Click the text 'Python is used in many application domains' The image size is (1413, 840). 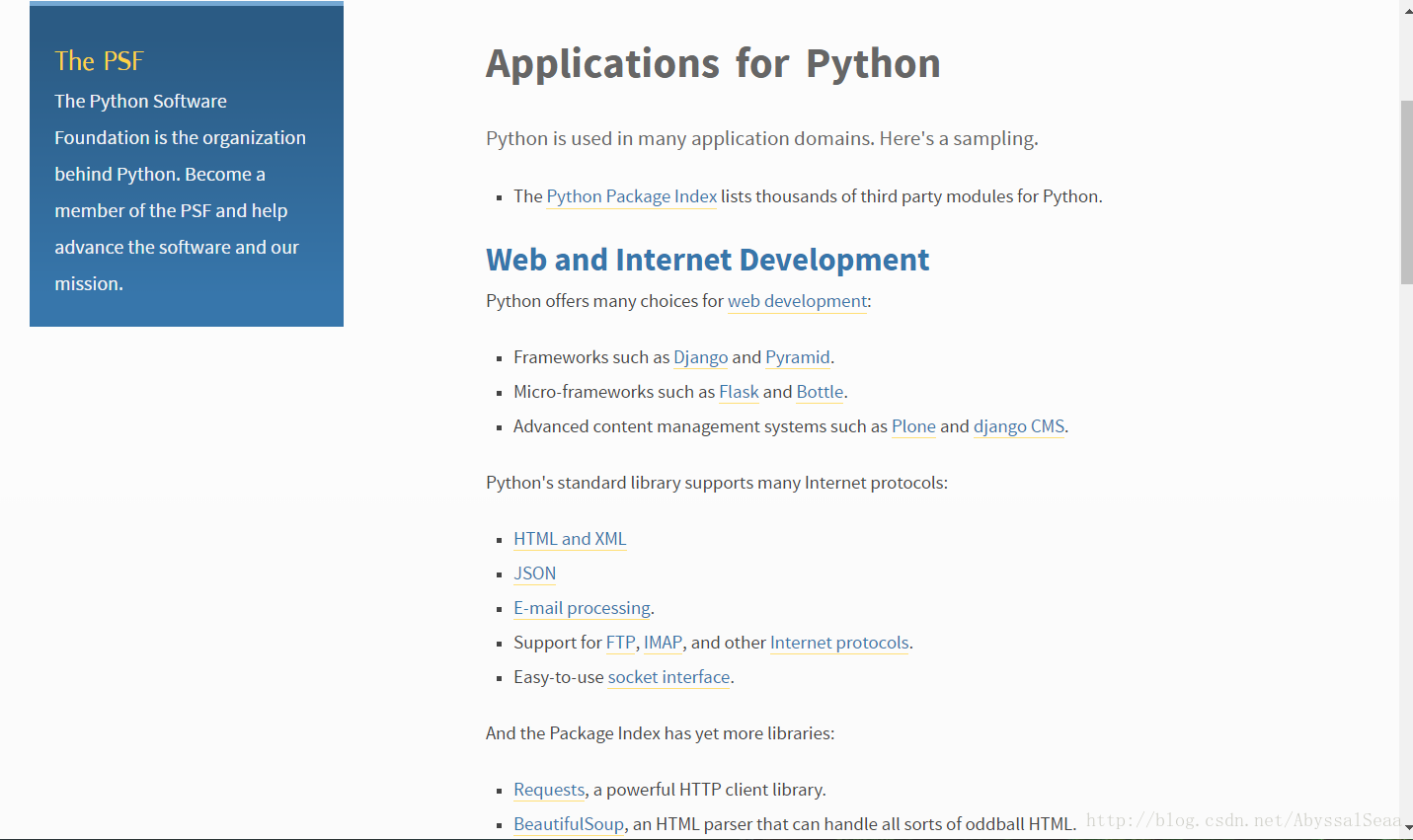[678, 138]
